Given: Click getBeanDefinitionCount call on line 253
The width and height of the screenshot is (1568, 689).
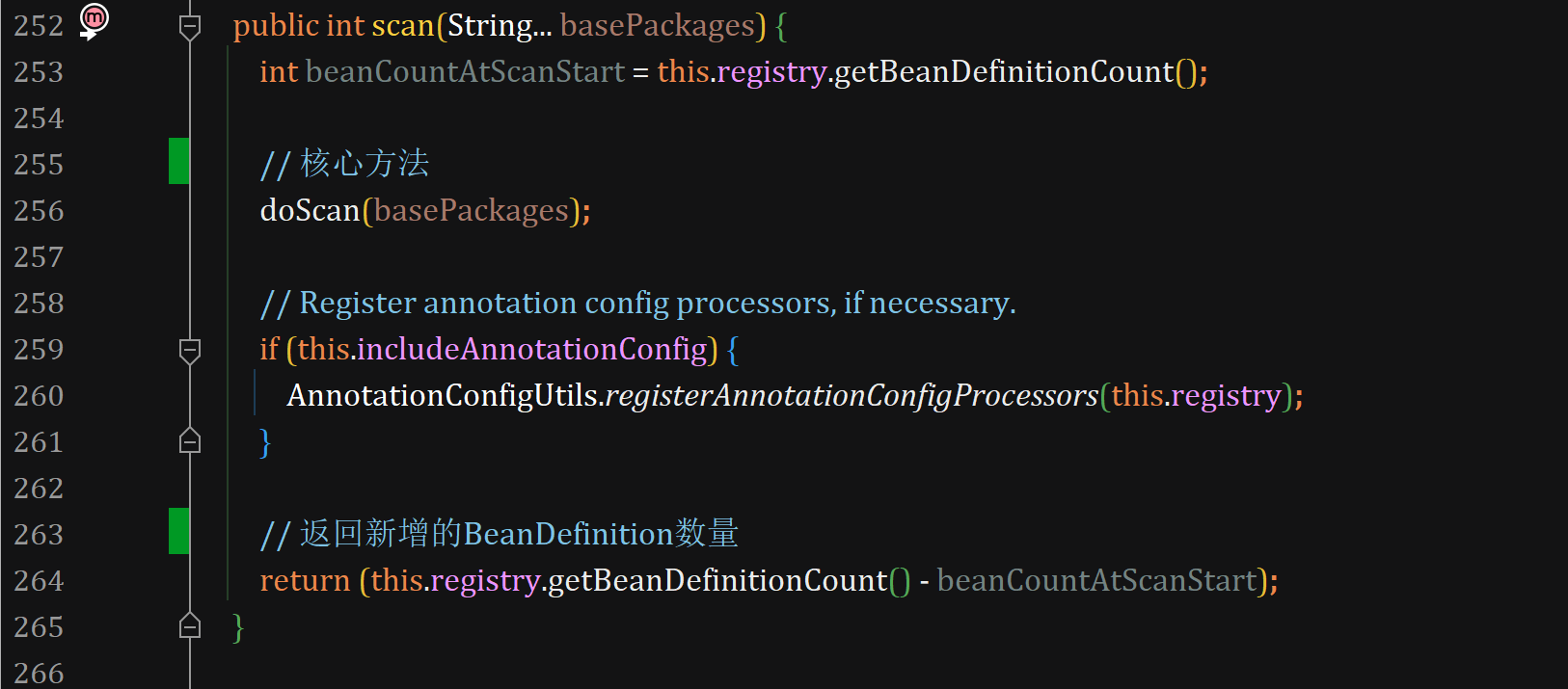Looking at the screenshot, I should click(x=1004, y=71).
